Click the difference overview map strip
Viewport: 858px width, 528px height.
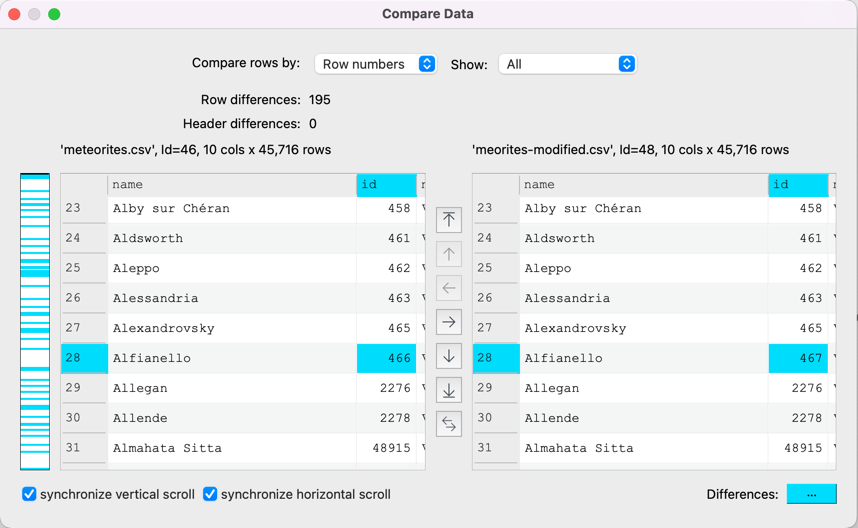[35, 321]
